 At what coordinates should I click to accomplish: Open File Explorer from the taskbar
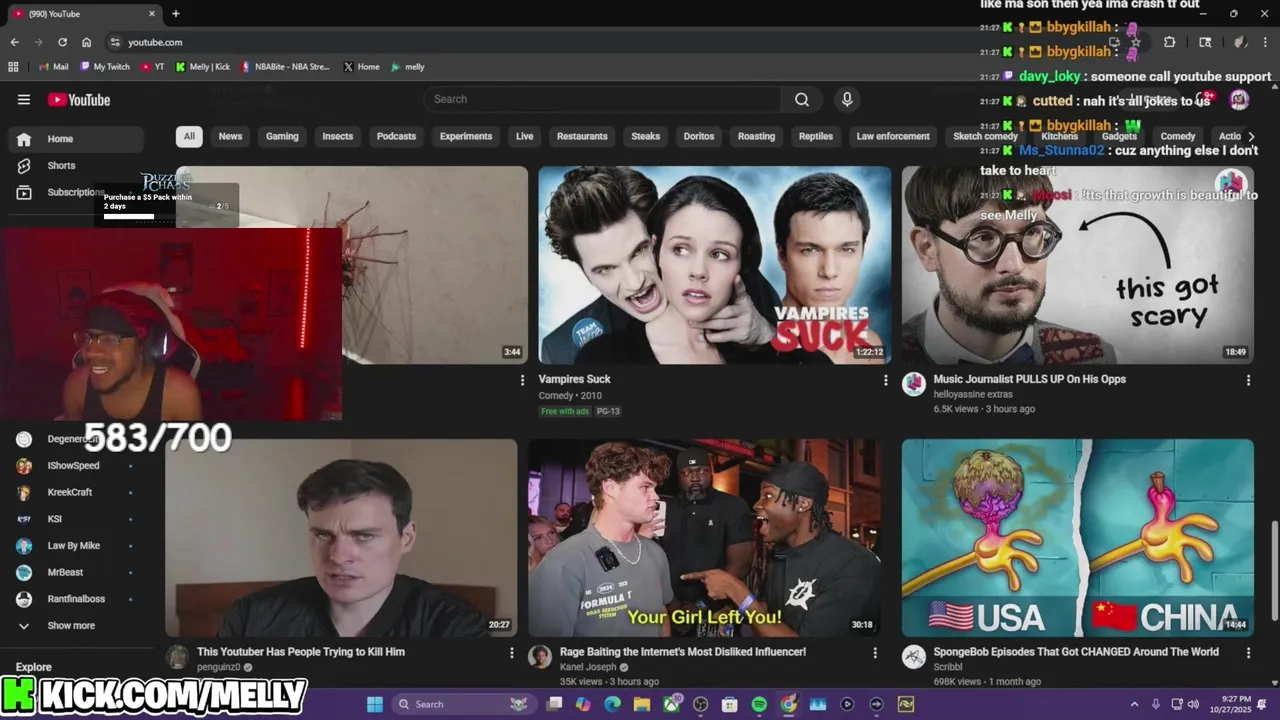(642, 704)
